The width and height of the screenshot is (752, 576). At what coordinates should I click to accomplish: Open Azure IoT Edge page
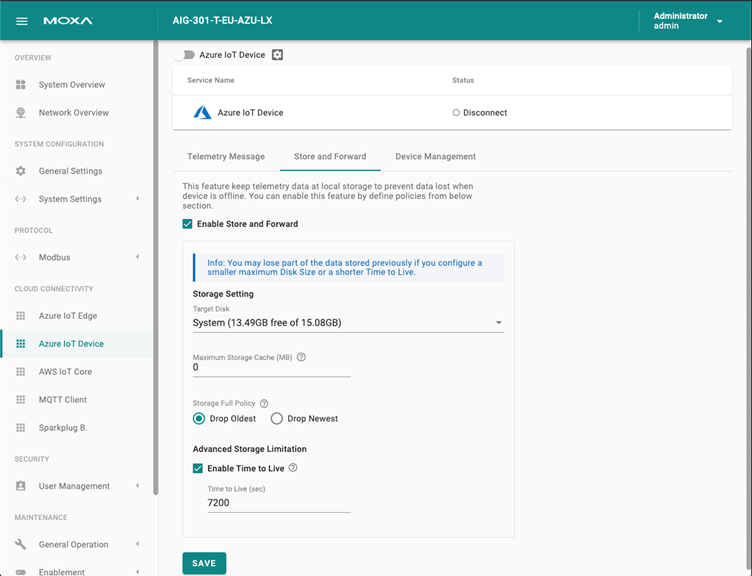(68, 316)
